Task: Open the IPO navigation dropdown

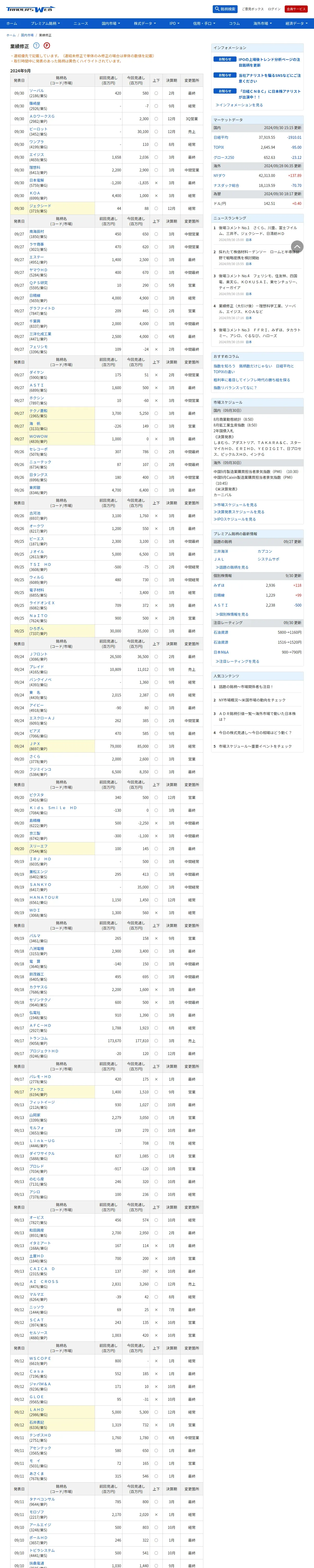Action: coord(174,23)
